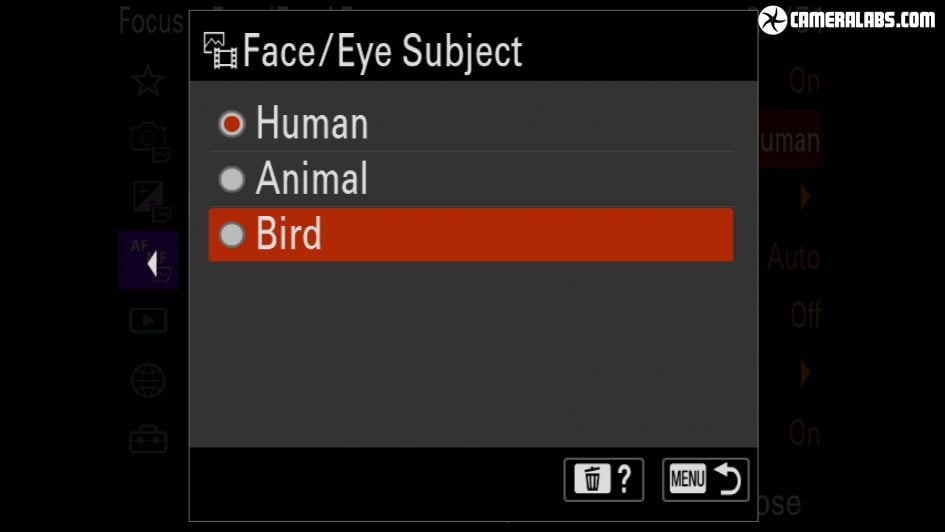Click the trash can help icon

click(603, 480)
